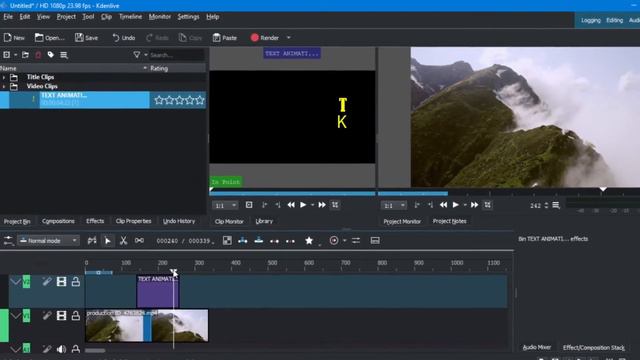Expand the Title Clips folder

click(x=4, y=77)
